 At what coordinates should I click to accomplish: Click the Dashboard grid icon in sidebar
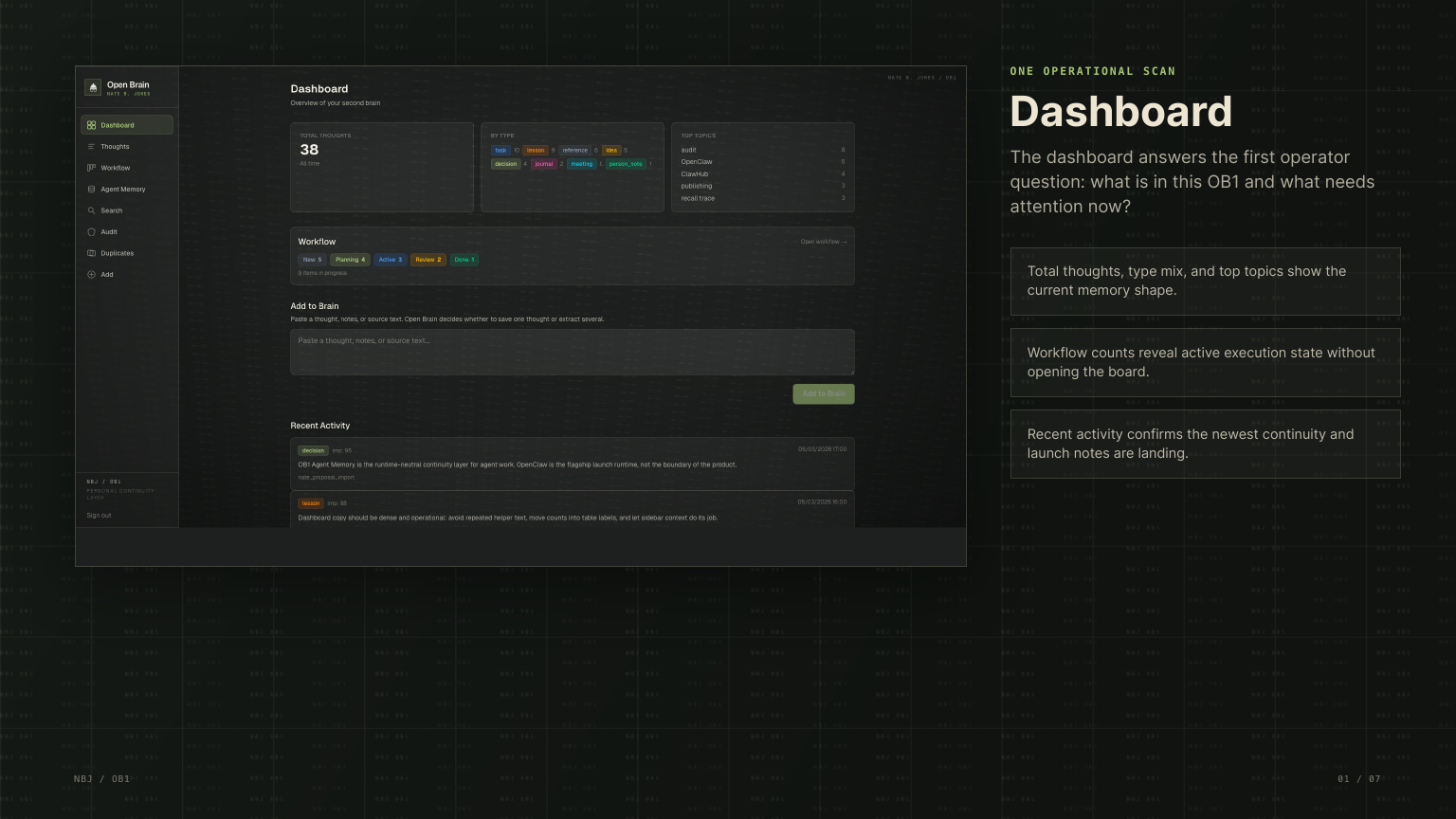point(91,125)
